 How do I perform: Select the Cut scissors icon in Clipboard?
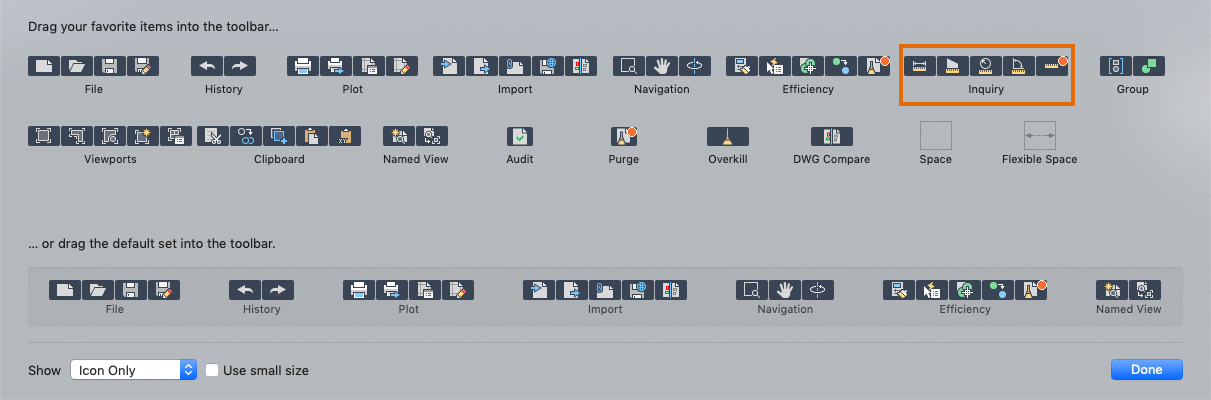213,137
